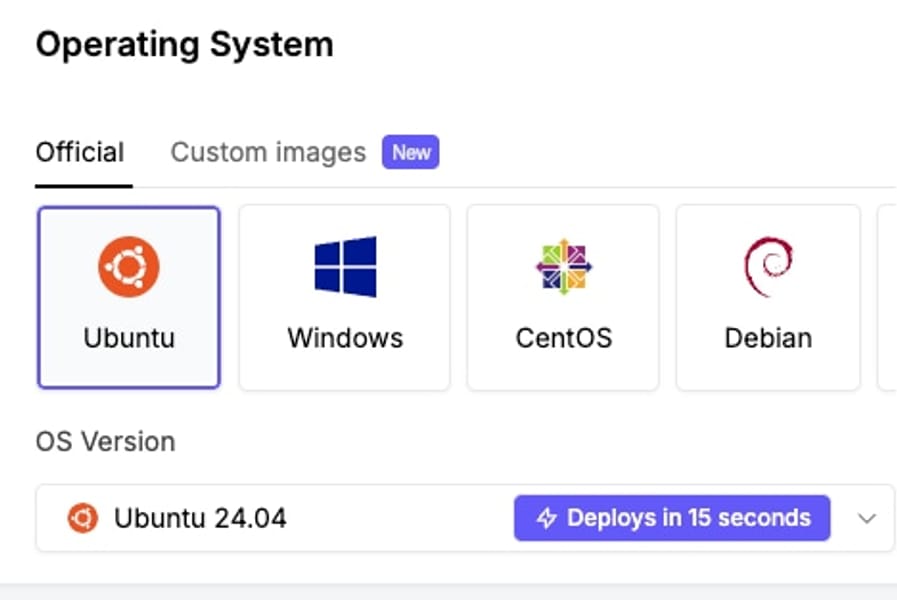
Task: Click the OS Version label
Action: tap(105, 442)
